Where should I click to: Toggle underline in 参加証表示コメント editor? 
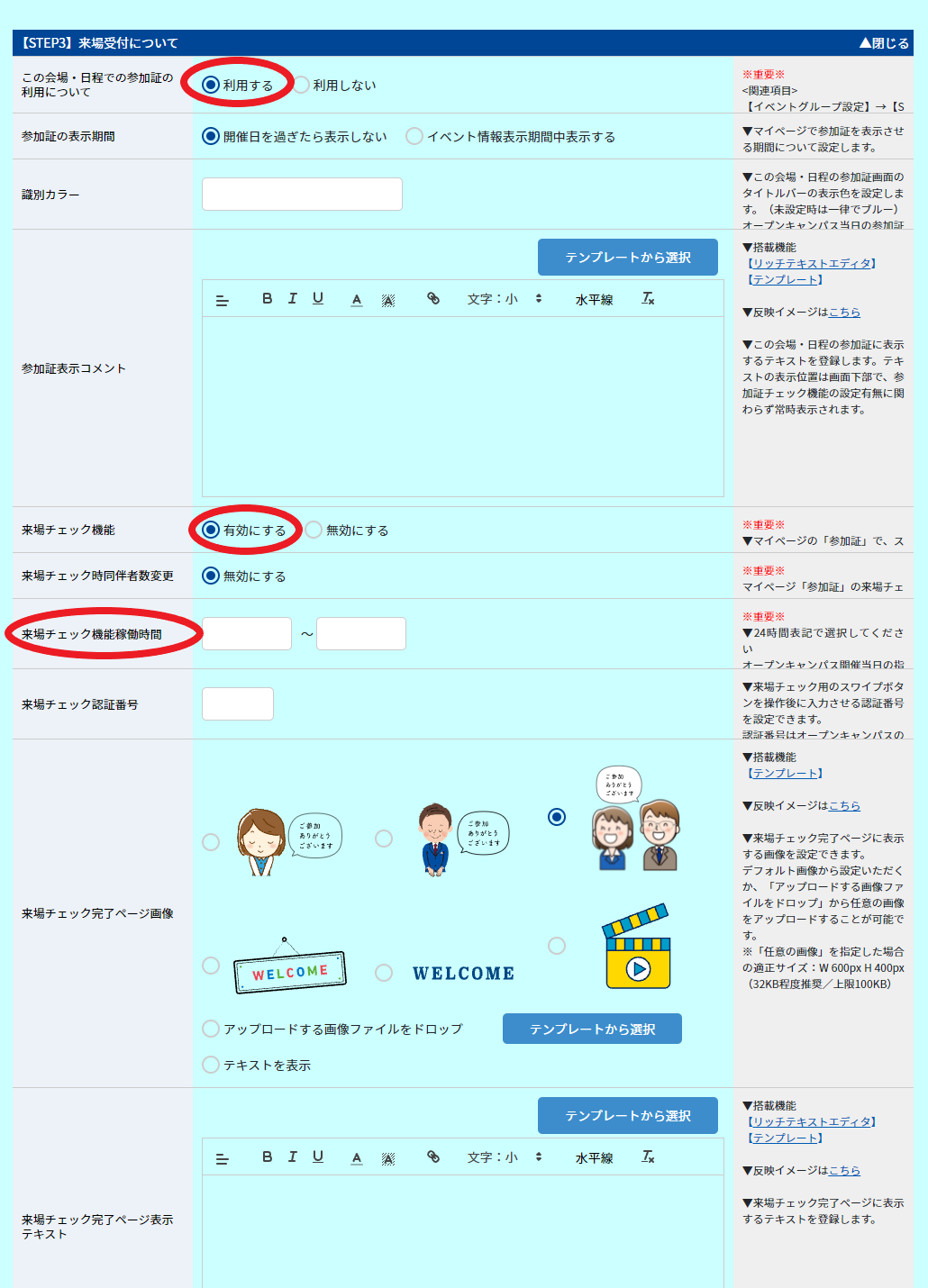[318, 298]
